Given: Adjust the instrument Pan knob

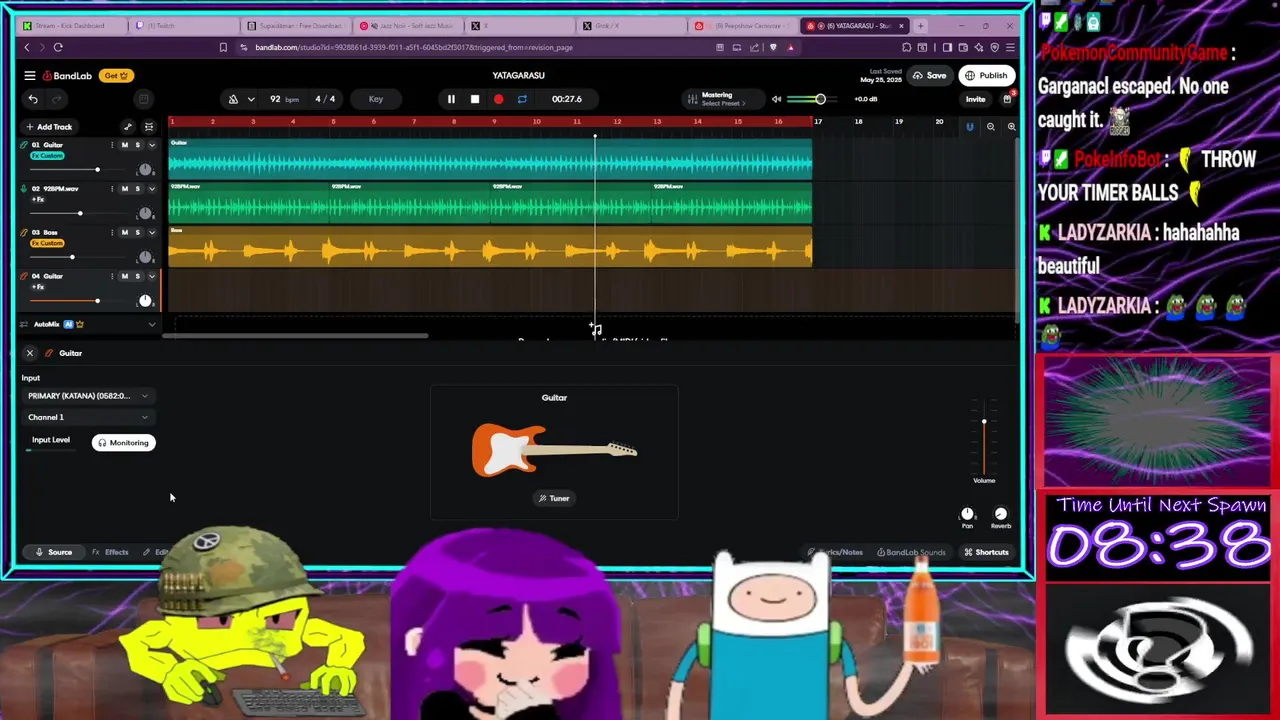Looking at the screenshot, I should pyautogui.click(x=967, y=514).
